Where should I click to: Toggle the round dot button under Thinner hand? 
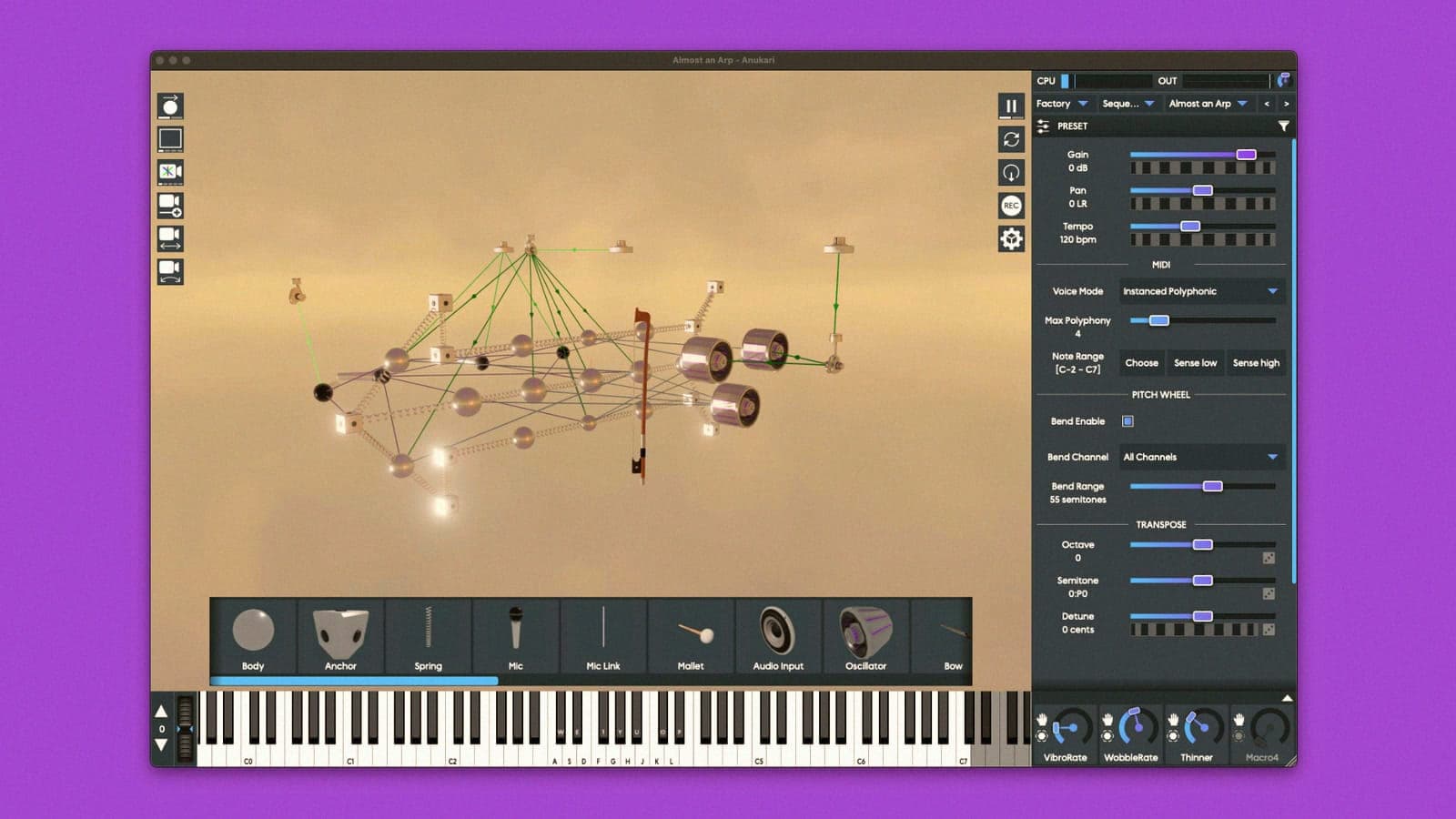[1173, 736]
